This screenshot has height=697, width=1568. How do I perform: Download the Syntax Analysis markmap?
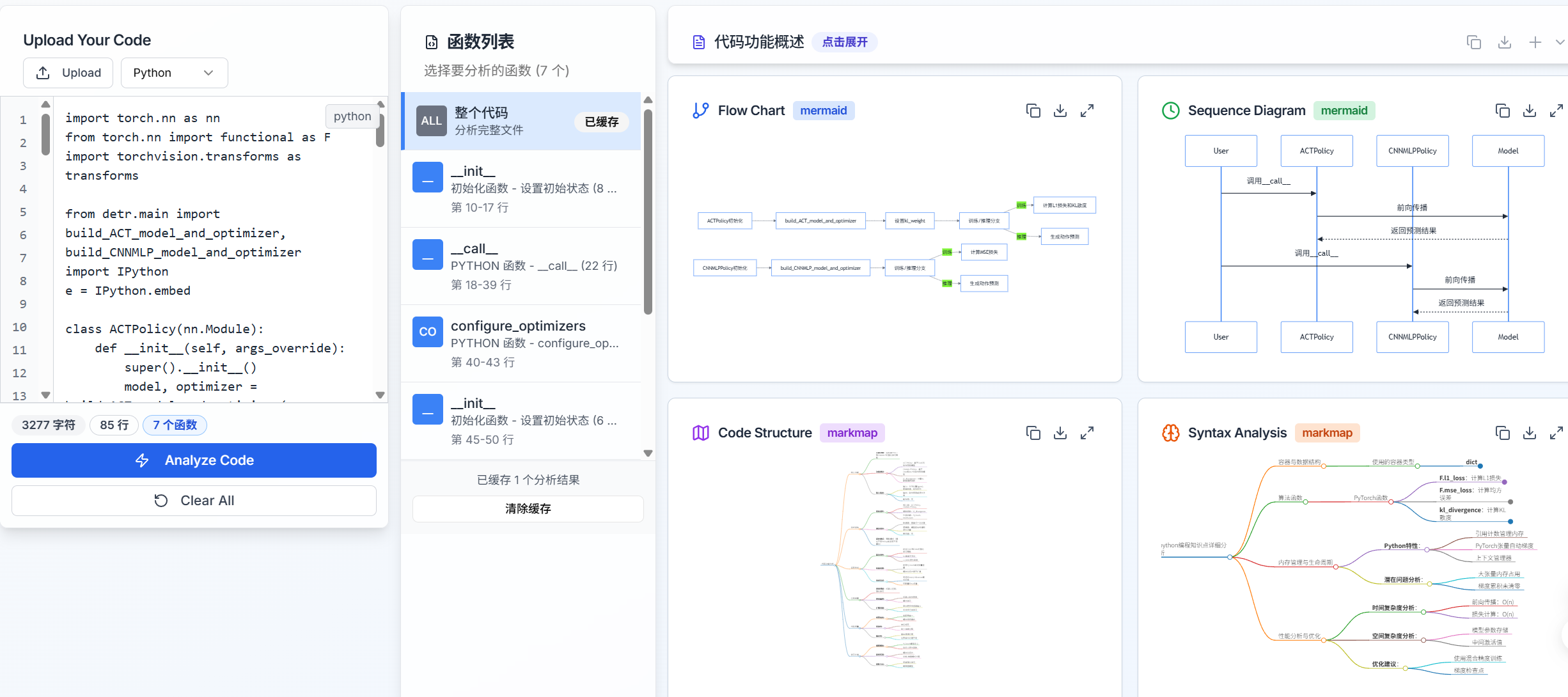1530,432
